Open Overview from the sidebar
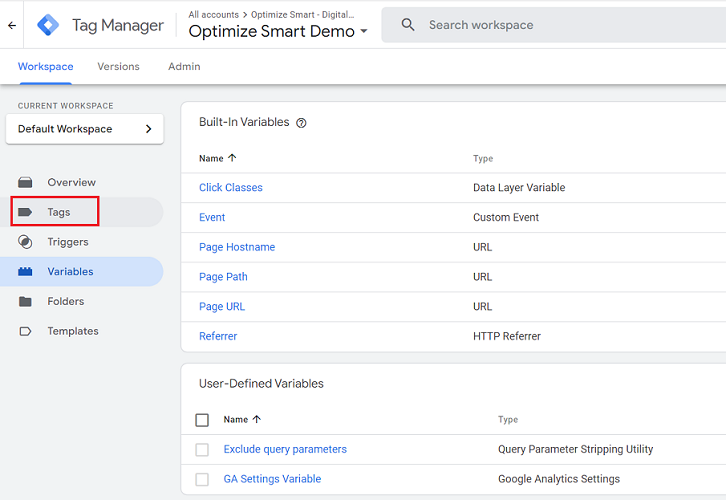 click(71, 182)
